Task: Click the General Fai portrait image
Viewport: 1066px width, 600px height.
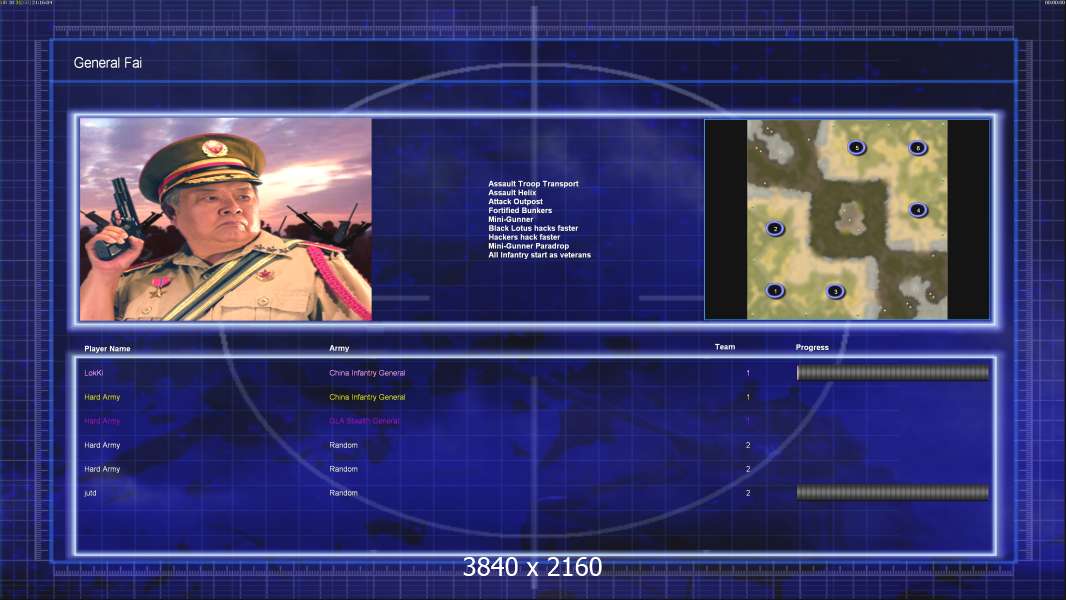Action: (x=226, y=219)
